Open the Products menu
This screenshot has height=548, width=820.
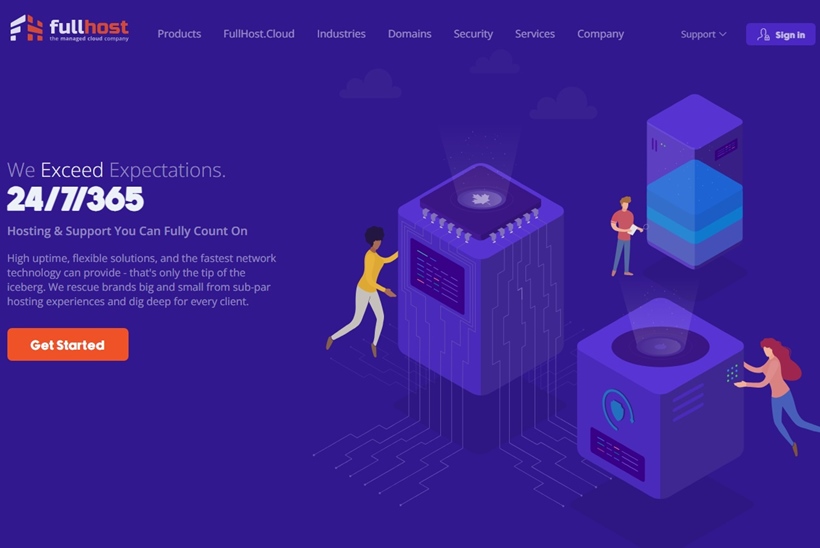pyautogui.click(x=179, y=34)
